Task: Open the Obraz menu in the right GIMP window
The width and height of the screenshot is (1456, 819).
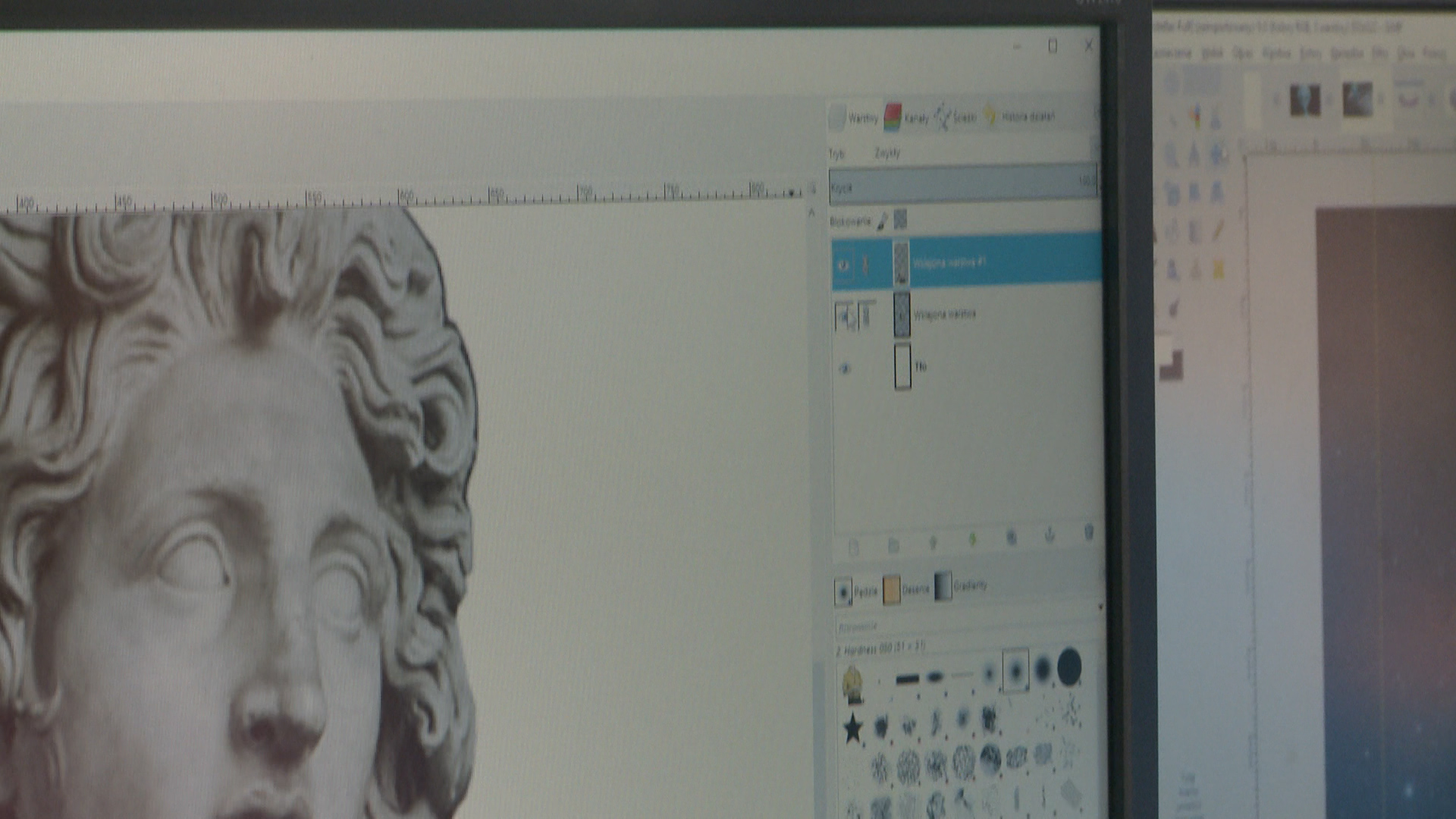Action: pos(1243,53)
